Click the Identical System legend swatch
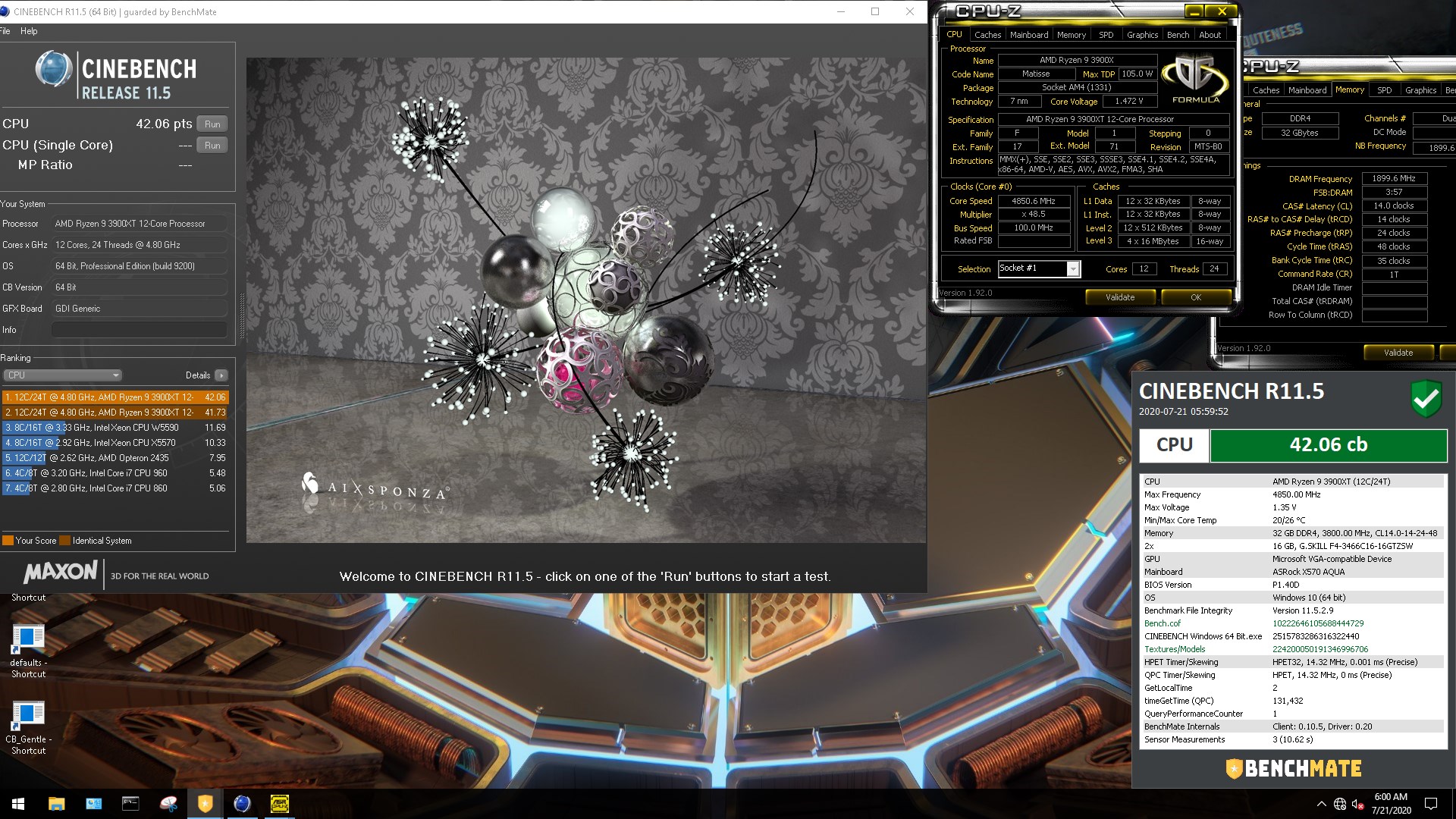Viewport: 1456px width, 819px height. (65, 541)
